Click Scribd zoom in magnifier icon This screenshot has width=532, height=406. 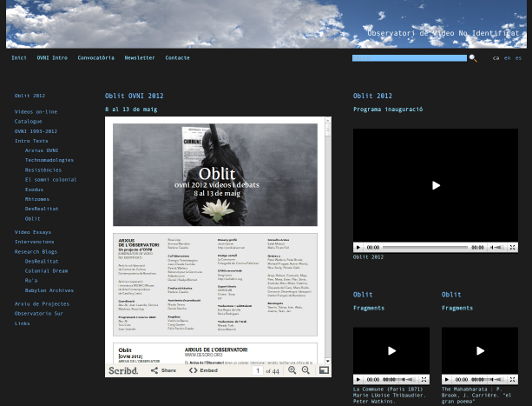point(292,370)
